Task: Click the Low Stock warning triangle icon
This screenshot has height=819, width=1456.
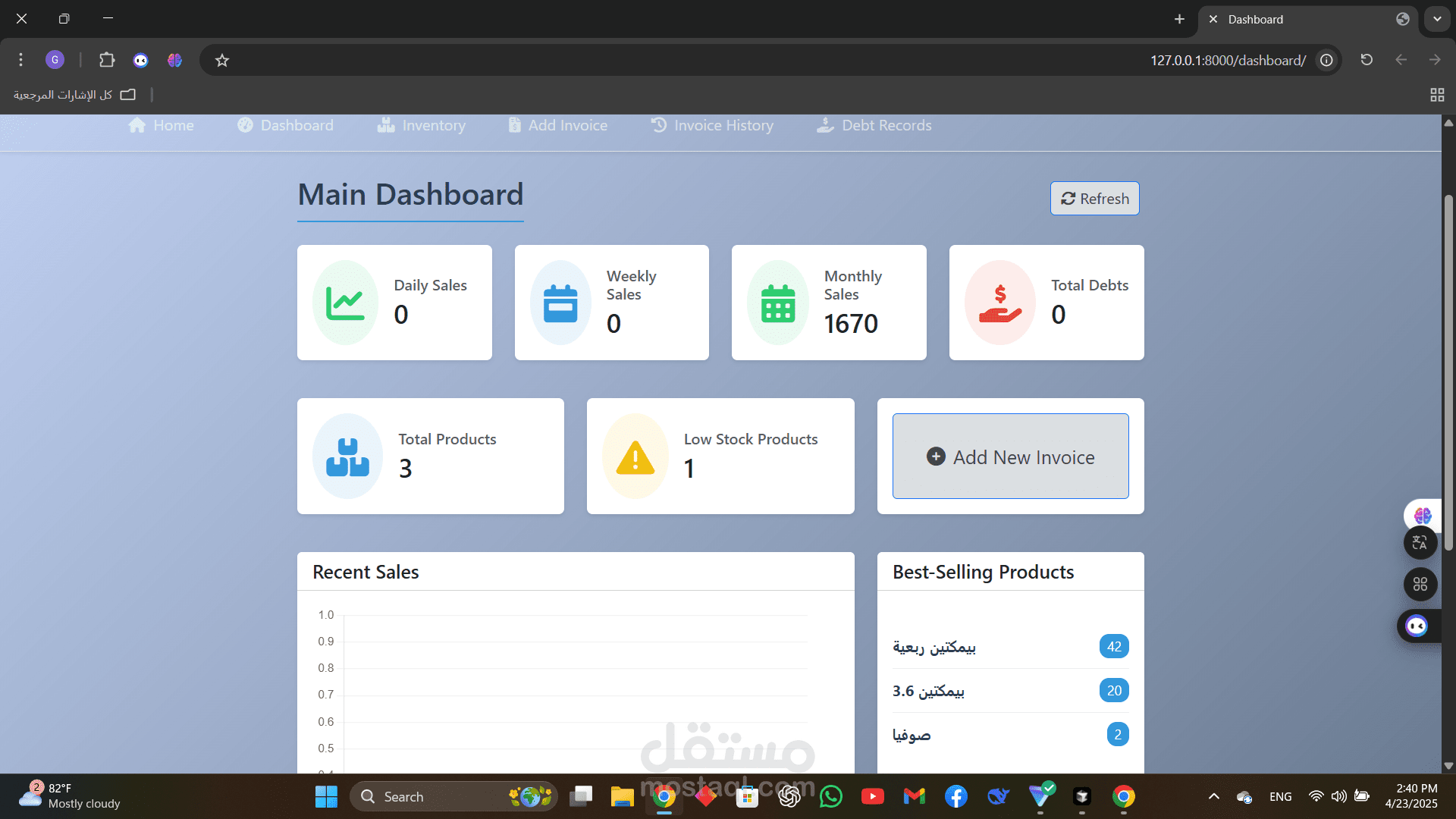Action: point(635,457)
